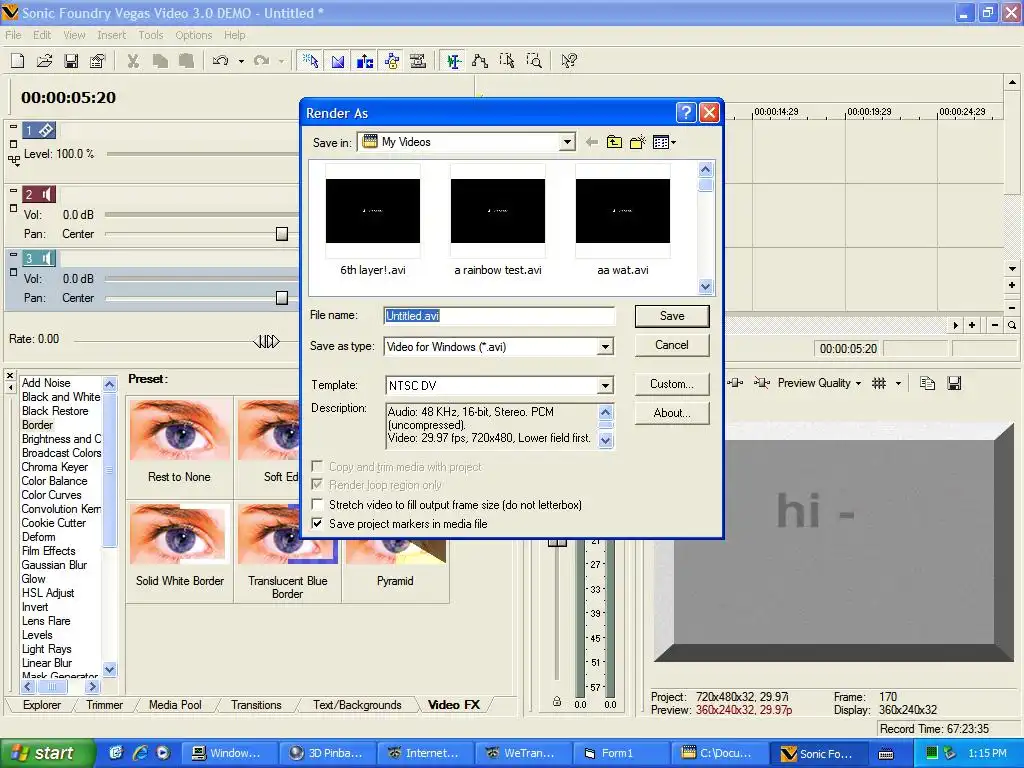The image size is (1024, 768).
Task: Minimize track 1 with its small minus button
Action: (x=14, y=127)
